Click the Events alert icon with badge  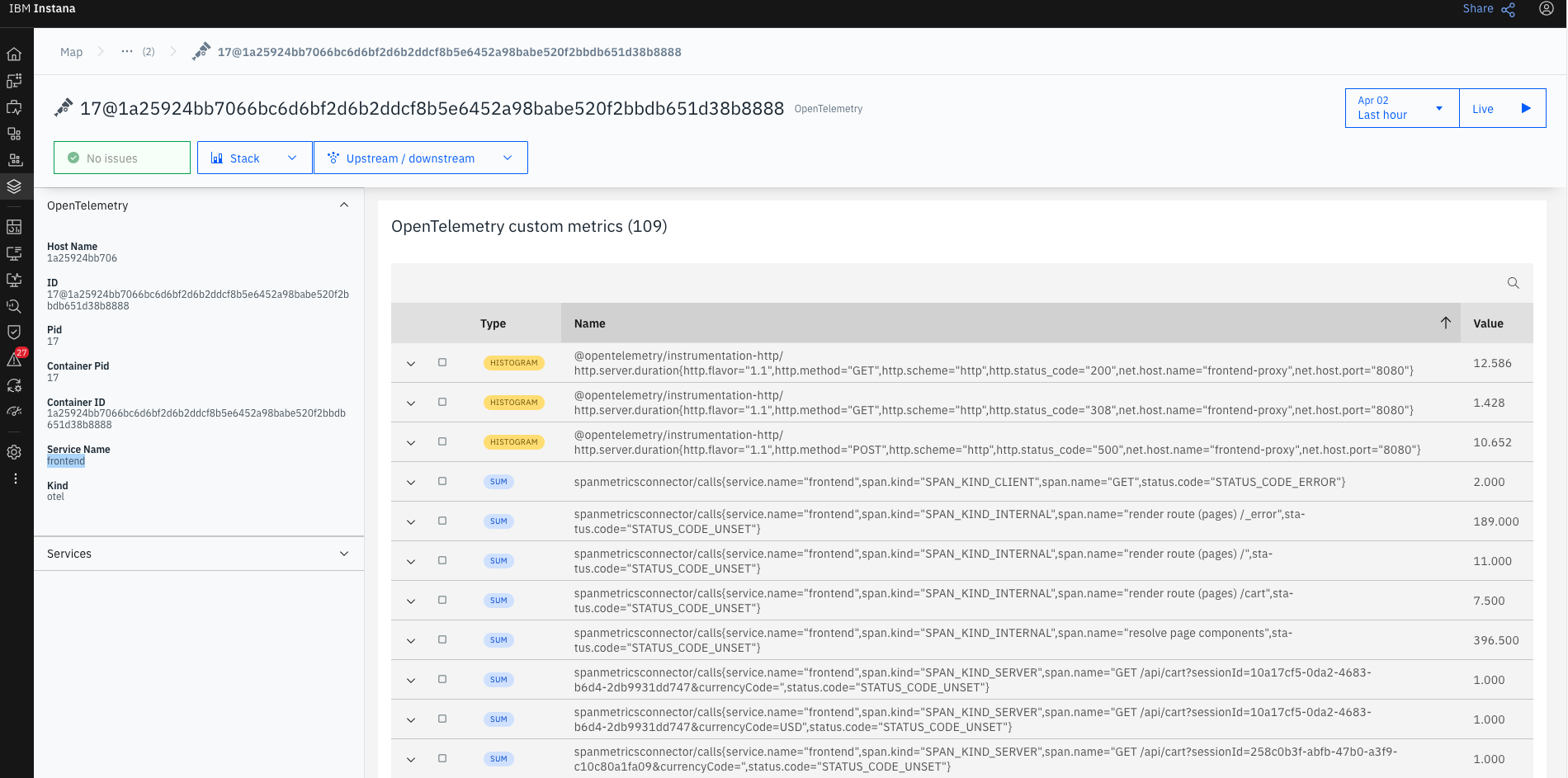tap(15, 359)
